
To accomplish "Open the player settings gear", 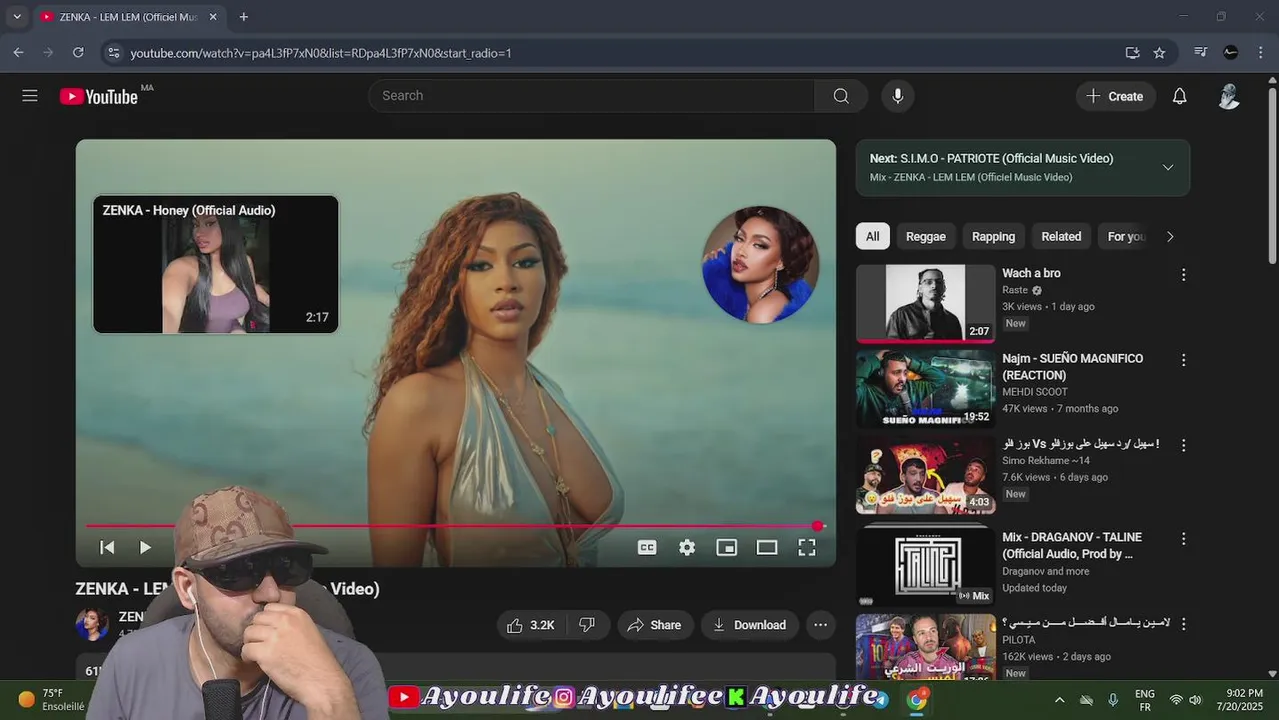I will [687, 547].
